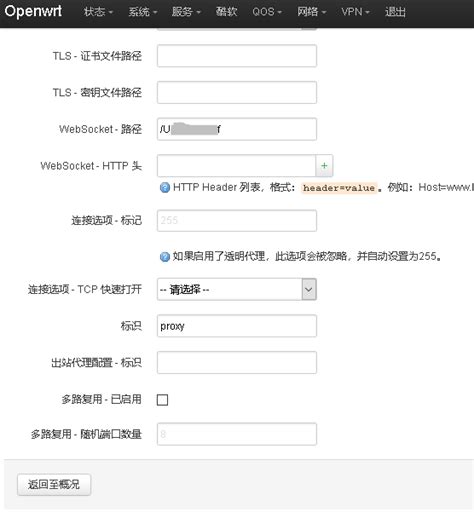Click help icon beside 透明代理 note

pyautogui.click(x=165, y=257)
